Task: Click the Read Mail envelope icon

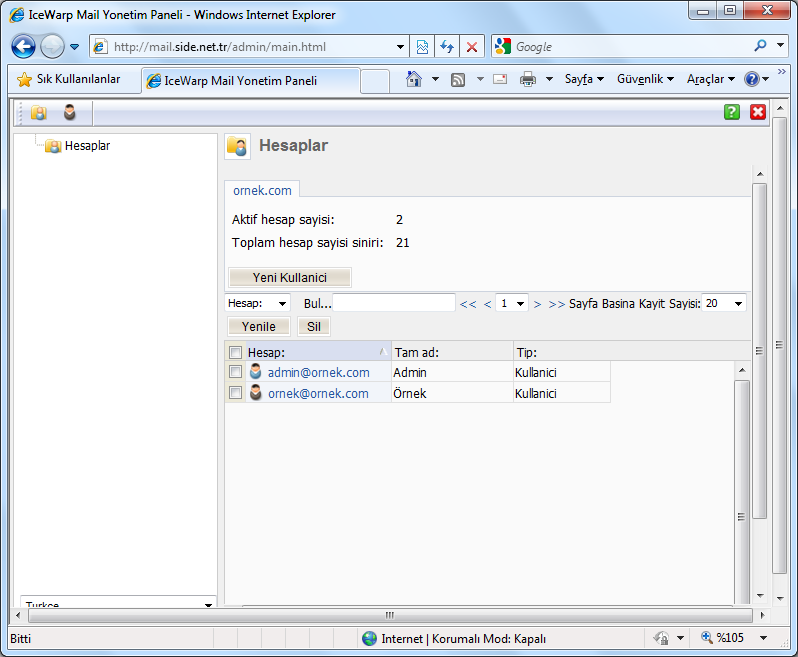Action: point(500,79)
